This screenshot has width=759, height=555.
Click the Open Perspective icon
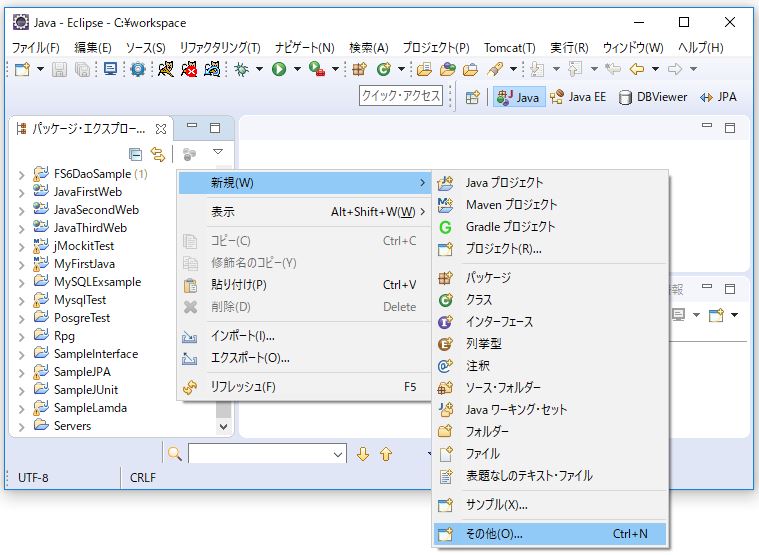coord(472,97)
